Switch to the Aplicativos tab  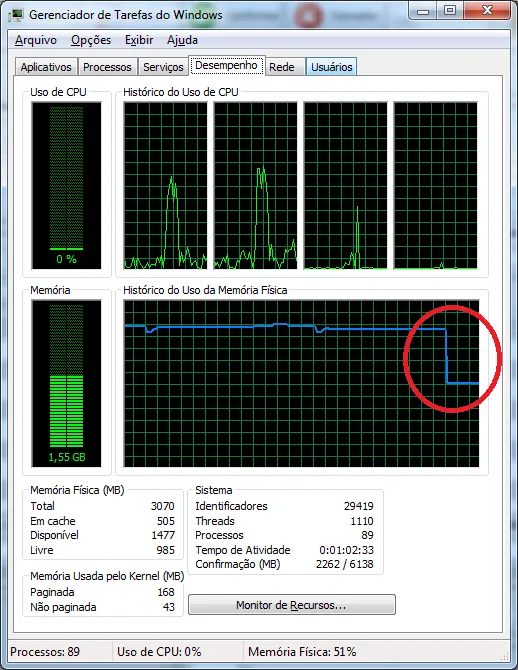tap(46, 67)
